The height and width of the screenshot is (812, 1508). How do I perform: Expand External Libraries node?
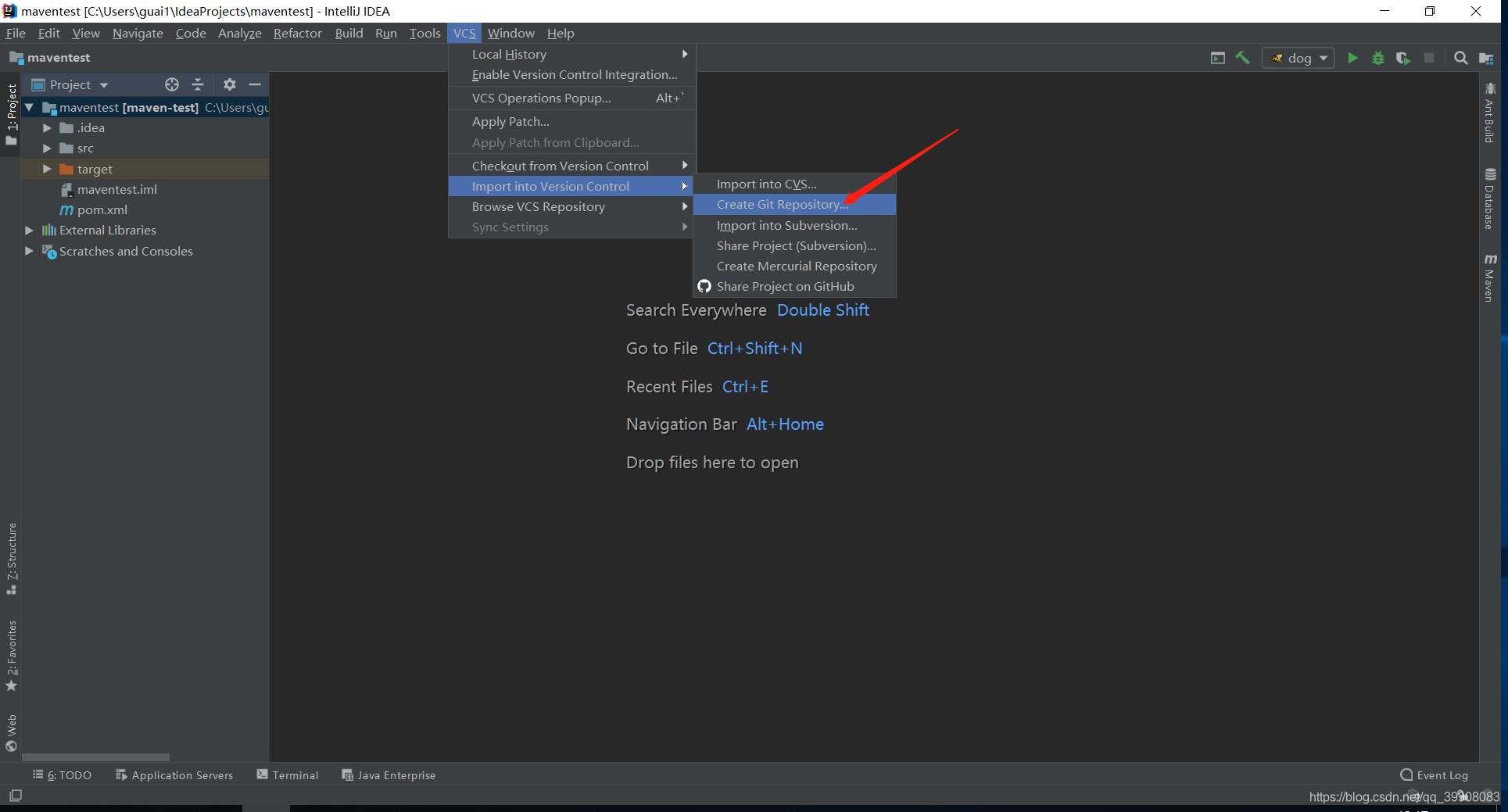coord(29,230)
